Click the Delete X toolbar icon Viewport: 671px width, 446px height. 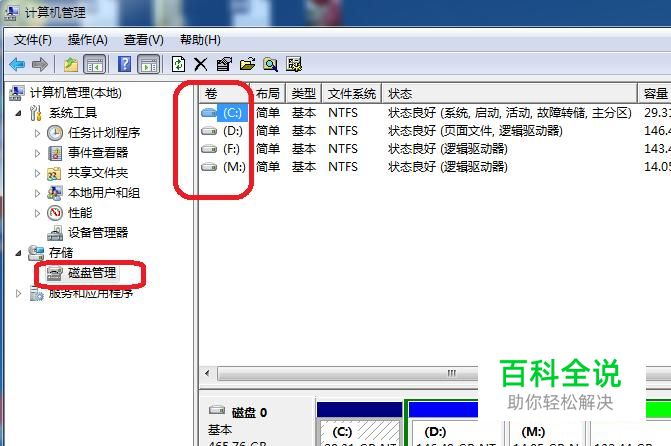coord(200,65)
